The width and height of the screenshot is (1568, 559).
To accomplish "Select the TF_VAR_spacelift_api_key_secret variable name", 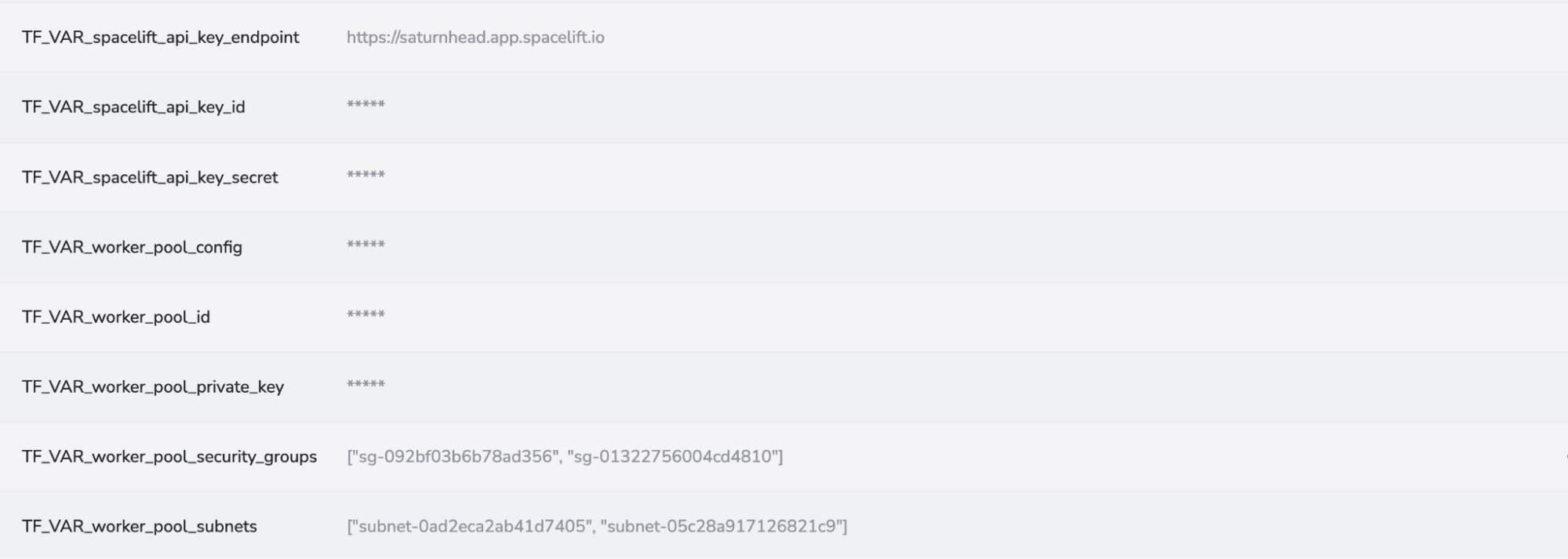I will coord(150,177).
